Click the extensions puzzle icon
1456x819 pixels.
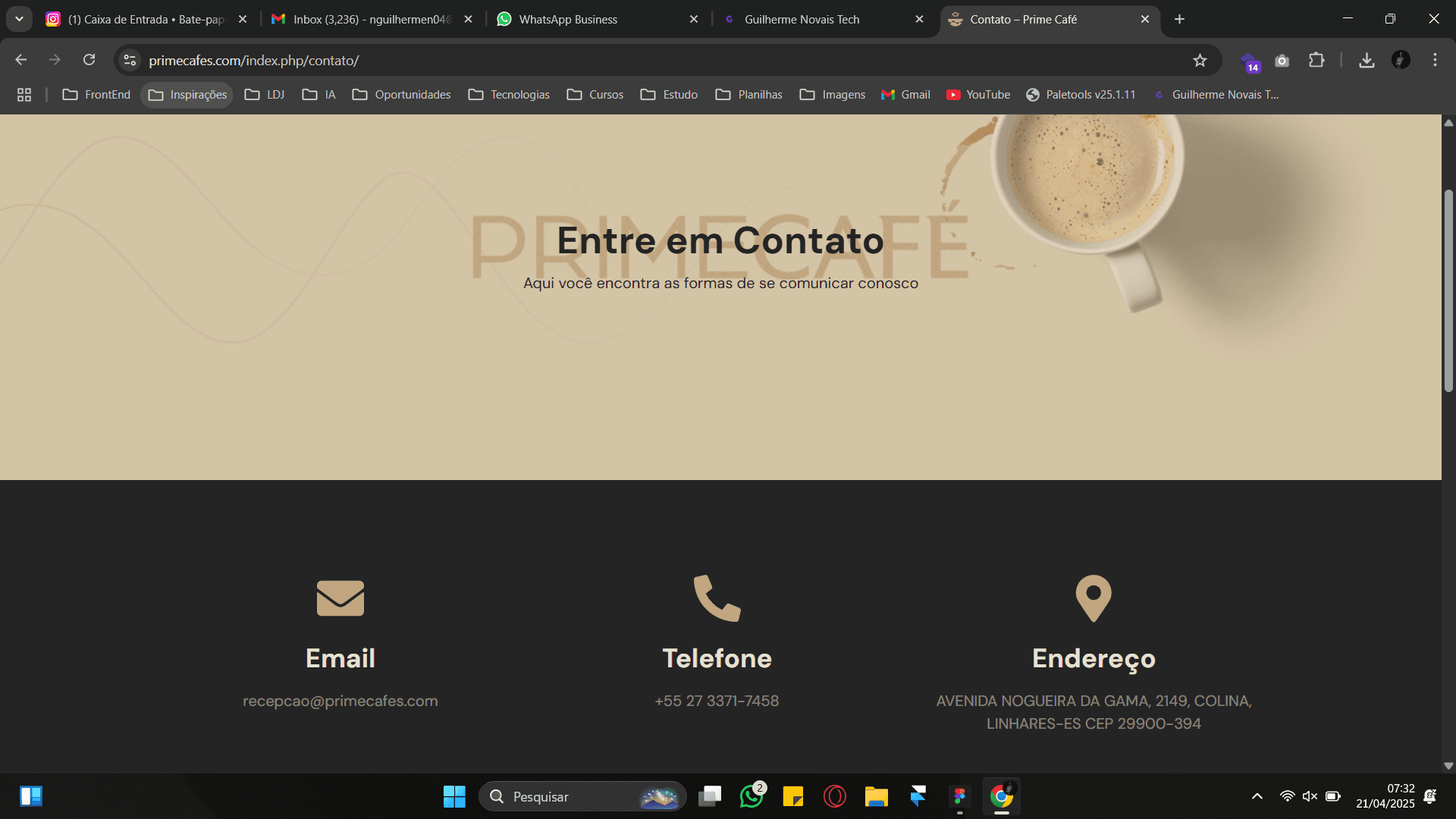click(x=1317, y=60)
